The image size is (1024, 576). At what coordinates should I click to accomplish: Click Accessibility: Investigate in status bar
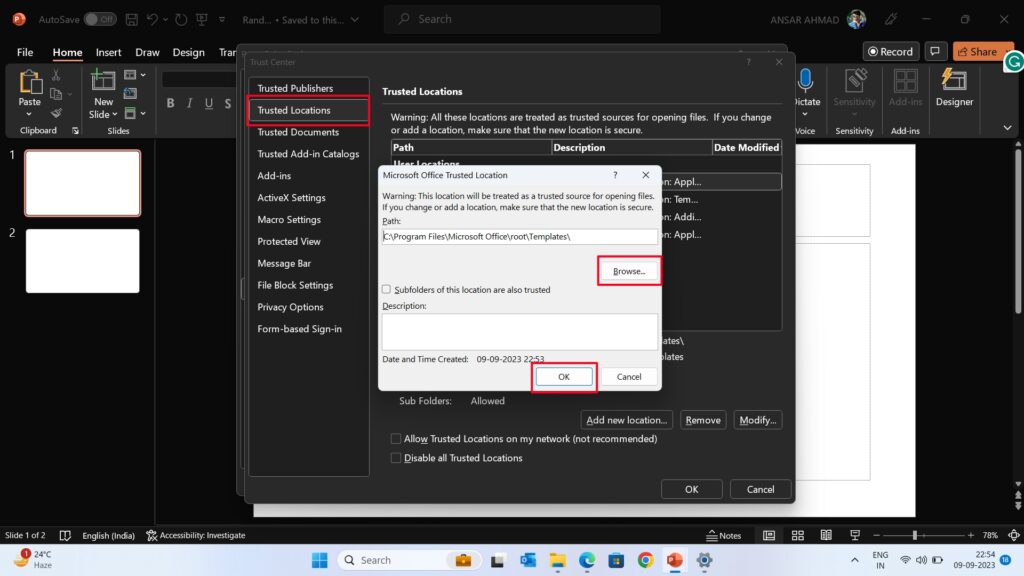pyautogui.click(x=196, y=536)
